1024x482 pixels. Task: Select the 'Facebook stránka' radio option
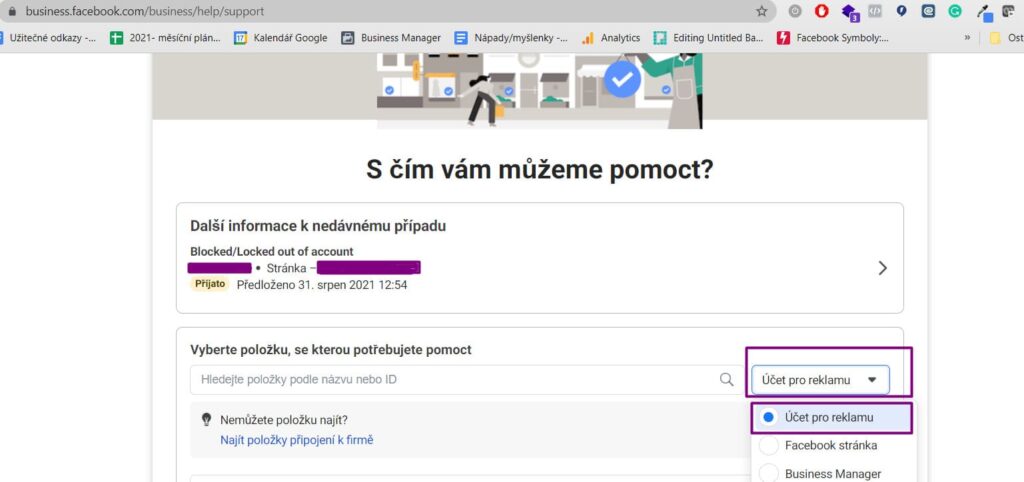[x=768, y=445]
